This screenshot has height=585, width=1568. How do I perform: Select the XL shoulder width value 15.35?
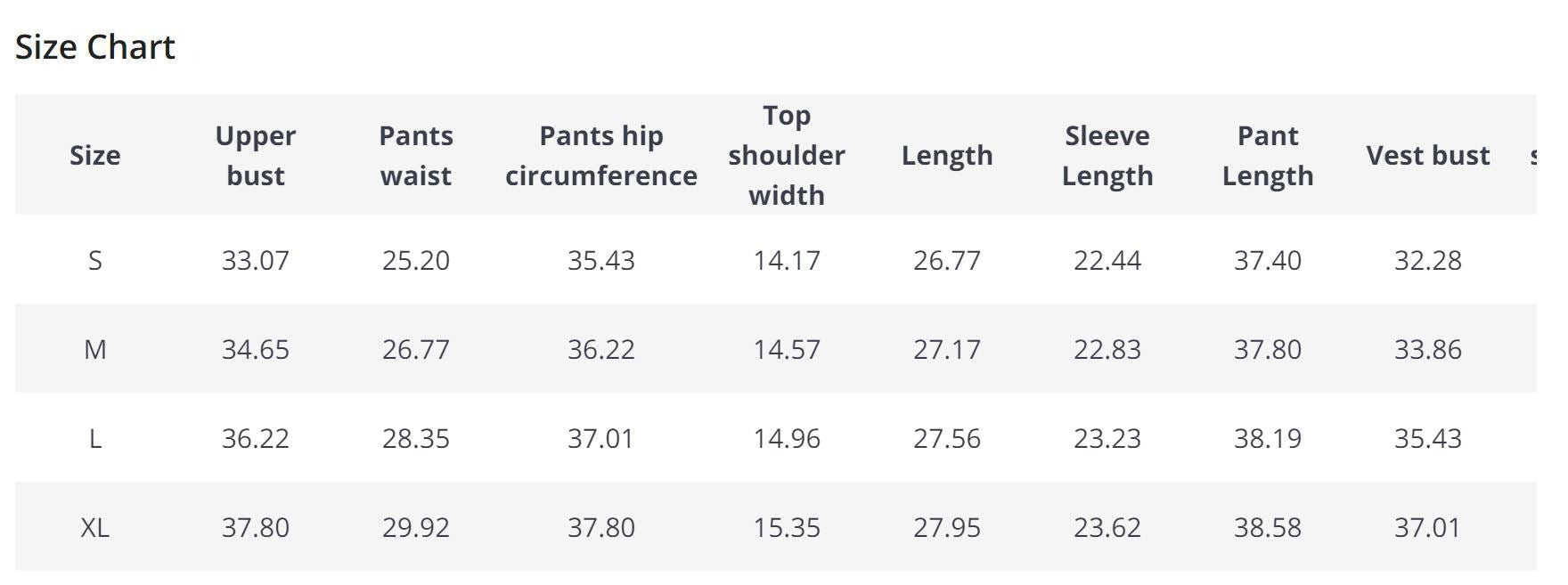coord(787,527)
